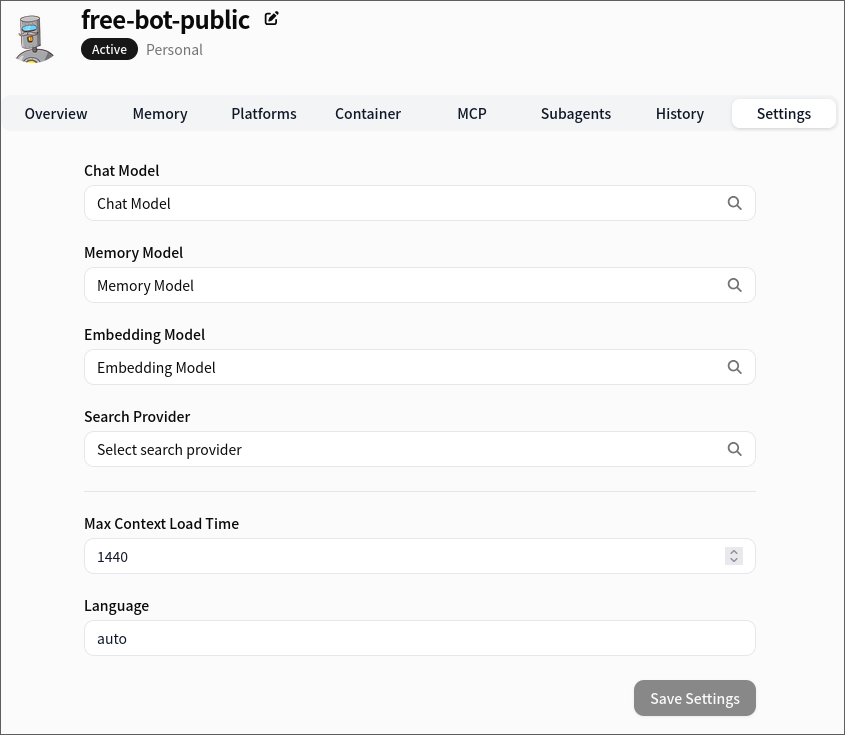The height and width of the screenshot is (735, 845).
Task: Select the Container tab
Action: coord(368,114)
